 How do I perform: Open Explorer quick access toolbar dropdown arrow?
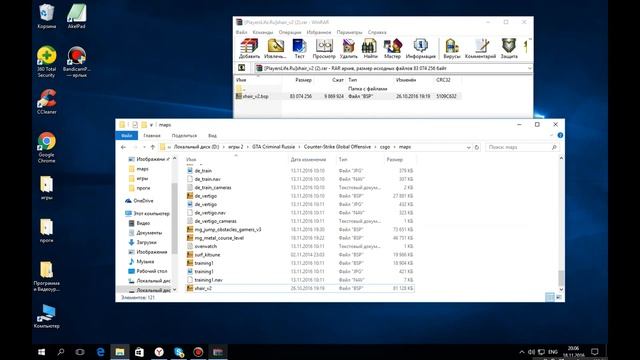[x=151, y=125]
